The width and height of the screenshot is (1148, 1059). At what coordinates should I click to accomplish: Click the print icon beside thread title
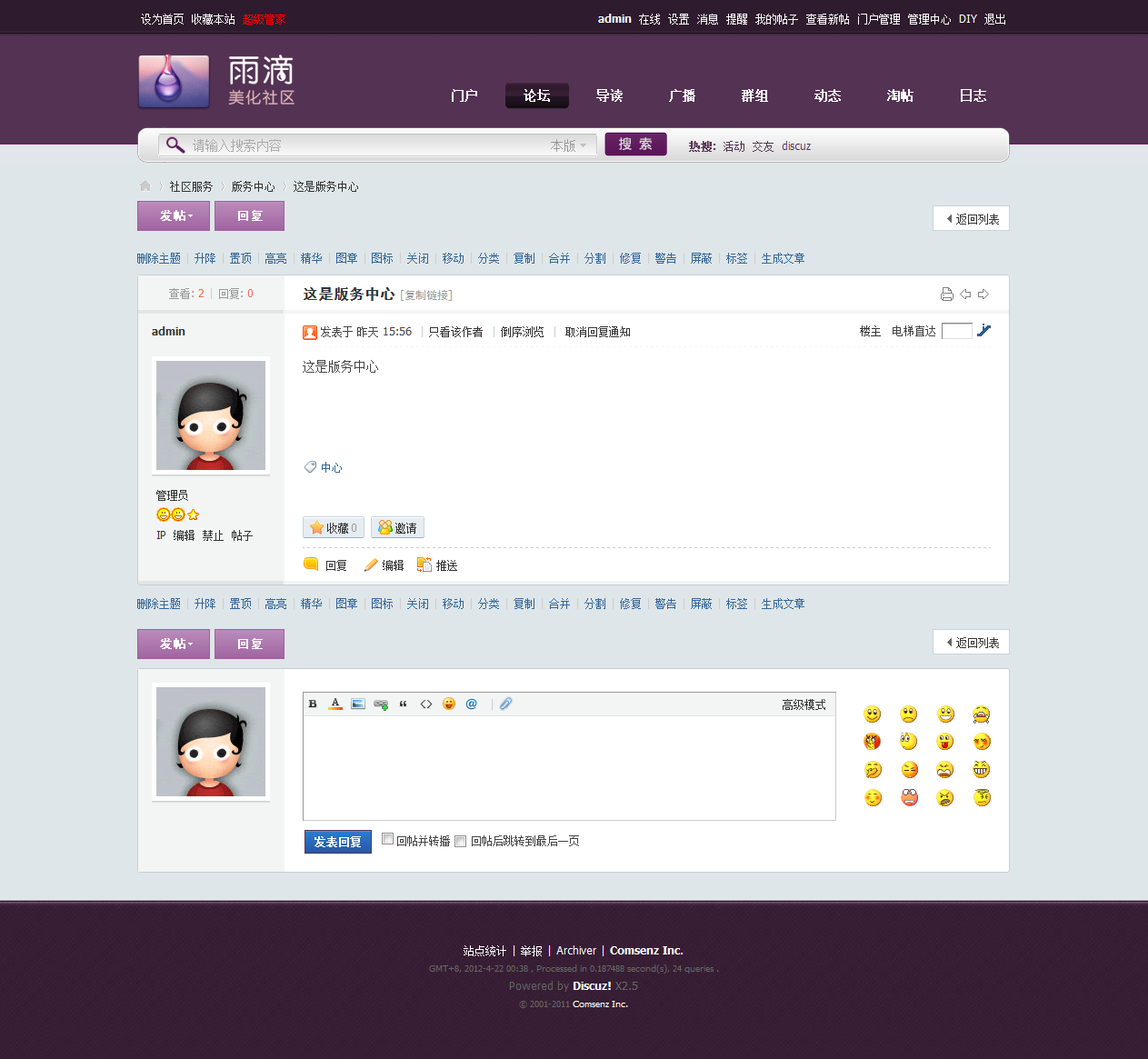tap(947, 294)
